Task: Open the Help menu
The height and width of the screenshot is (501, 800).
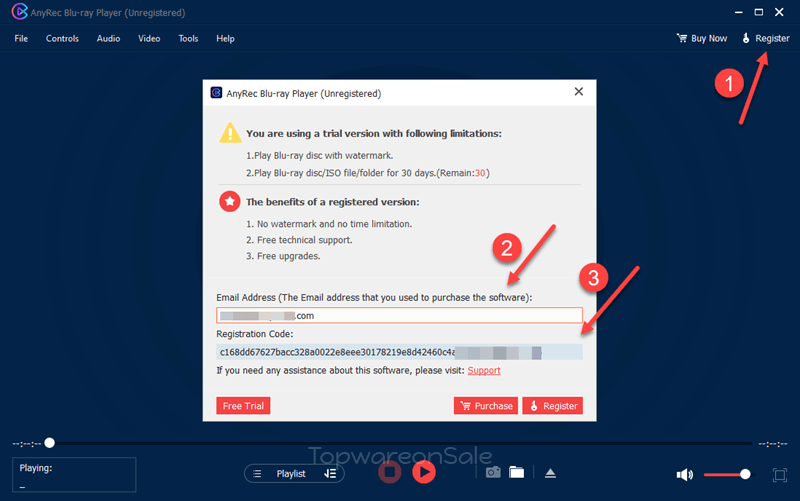Action: coord(225,39)
